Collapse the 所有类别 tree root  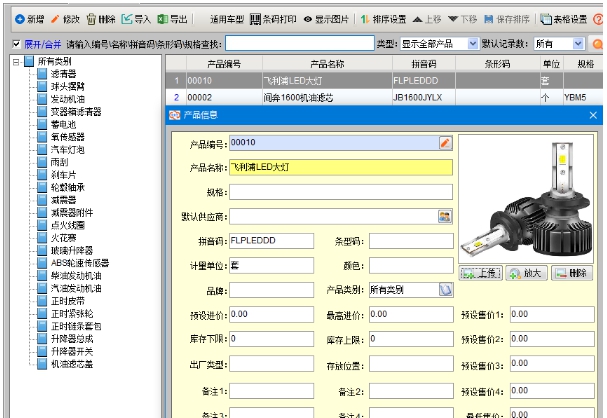coord(15,62)
